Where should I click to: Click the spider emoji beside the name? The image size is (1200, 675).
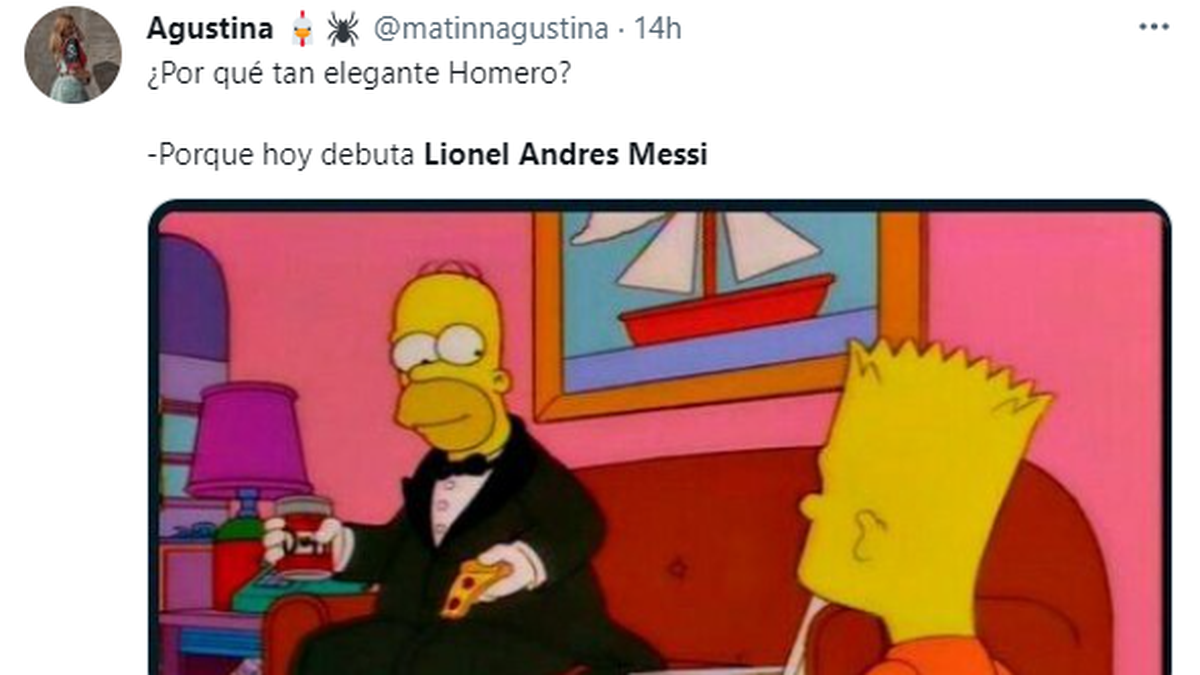click(343, 29)
